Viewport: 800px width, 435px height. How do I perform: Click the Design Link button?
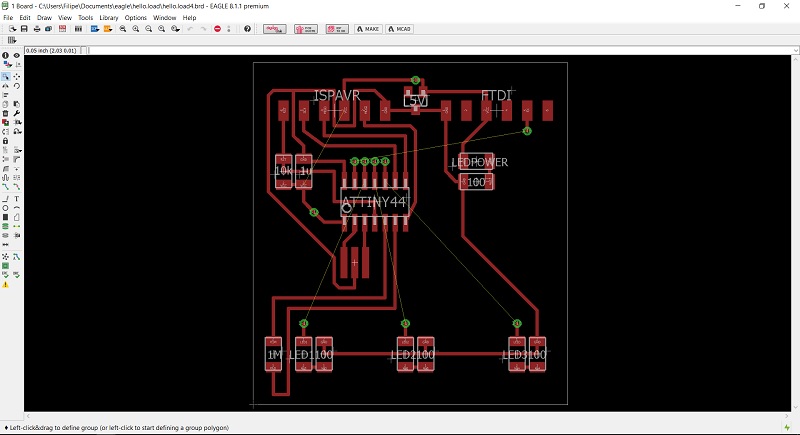click(x=274, y=29)
